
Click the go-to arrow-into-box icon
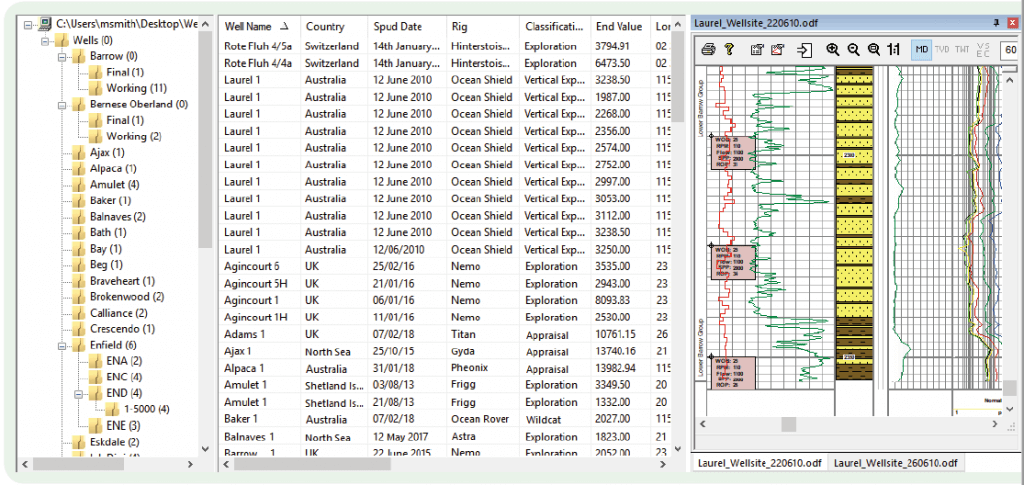tap(804, 49)
